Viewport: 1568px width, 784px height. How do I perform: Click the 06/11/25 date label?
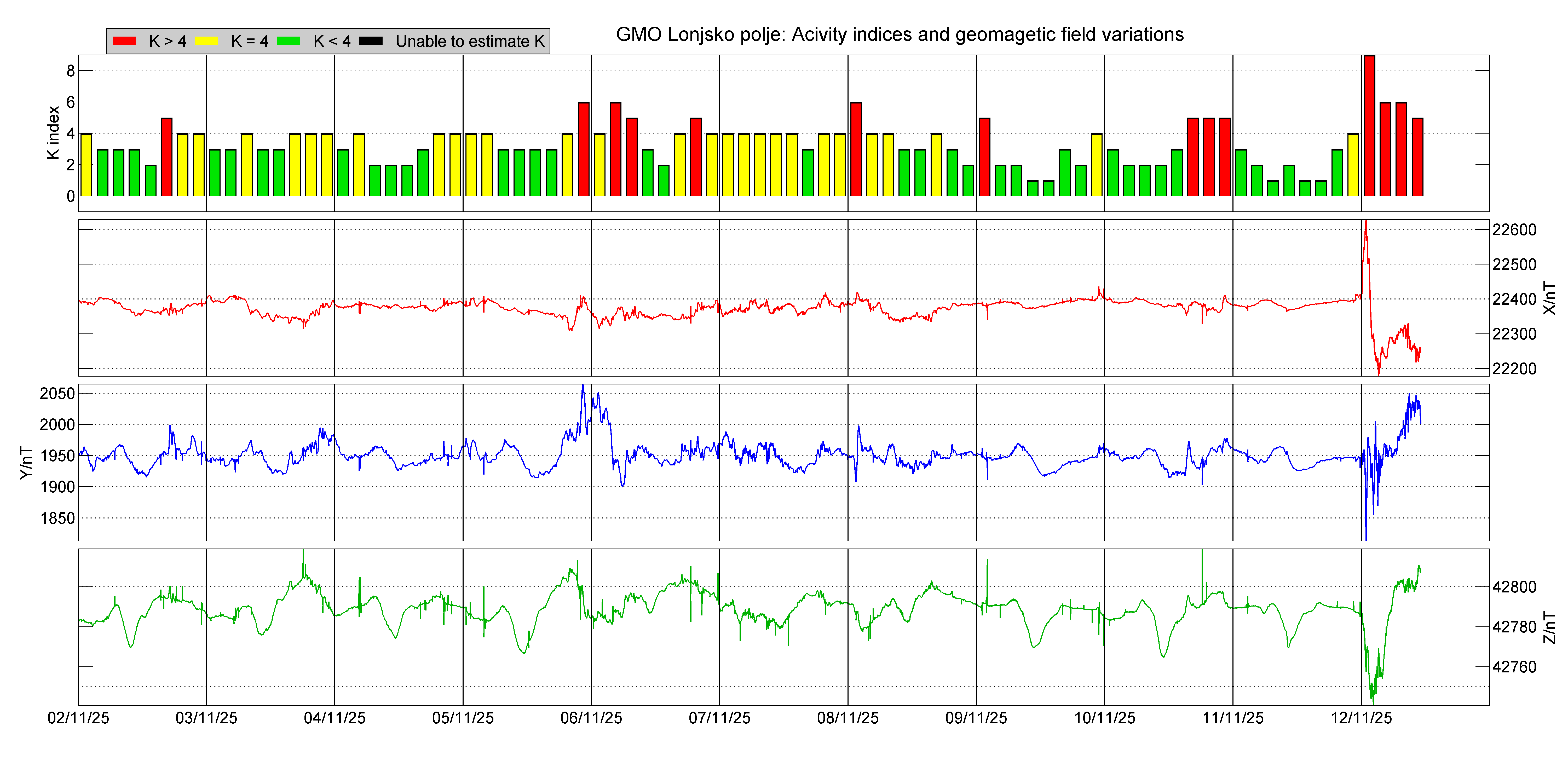591,718
